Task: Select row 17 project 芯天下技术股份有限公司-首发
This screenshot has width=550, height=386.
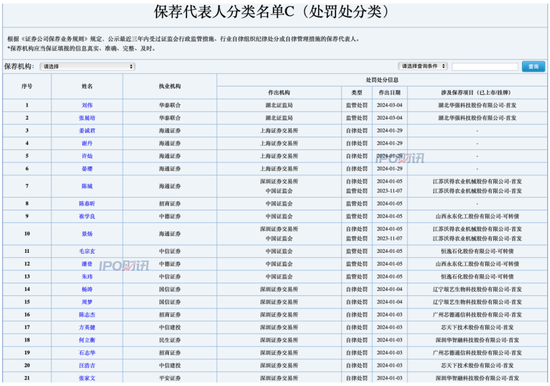Action: tap(477, 327)
